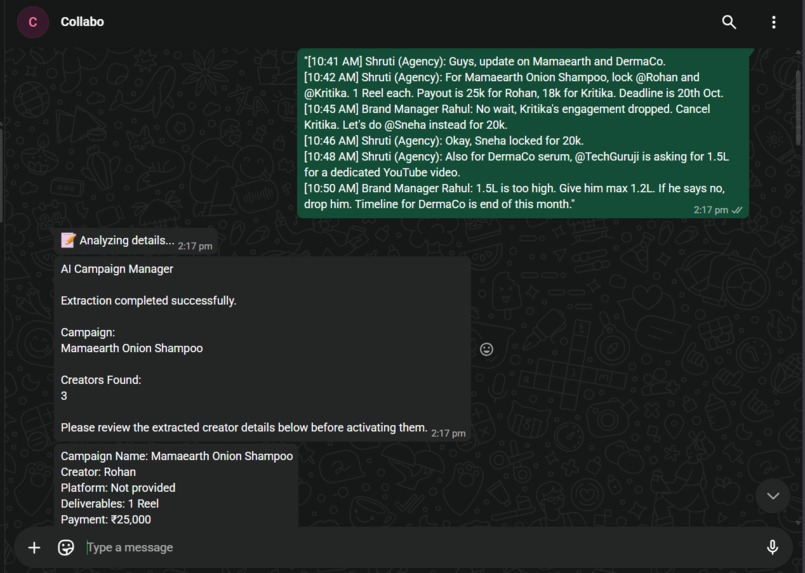Click the double-check delivery ticks
Screen dimensions: 805x573
[x=737, y=210]
